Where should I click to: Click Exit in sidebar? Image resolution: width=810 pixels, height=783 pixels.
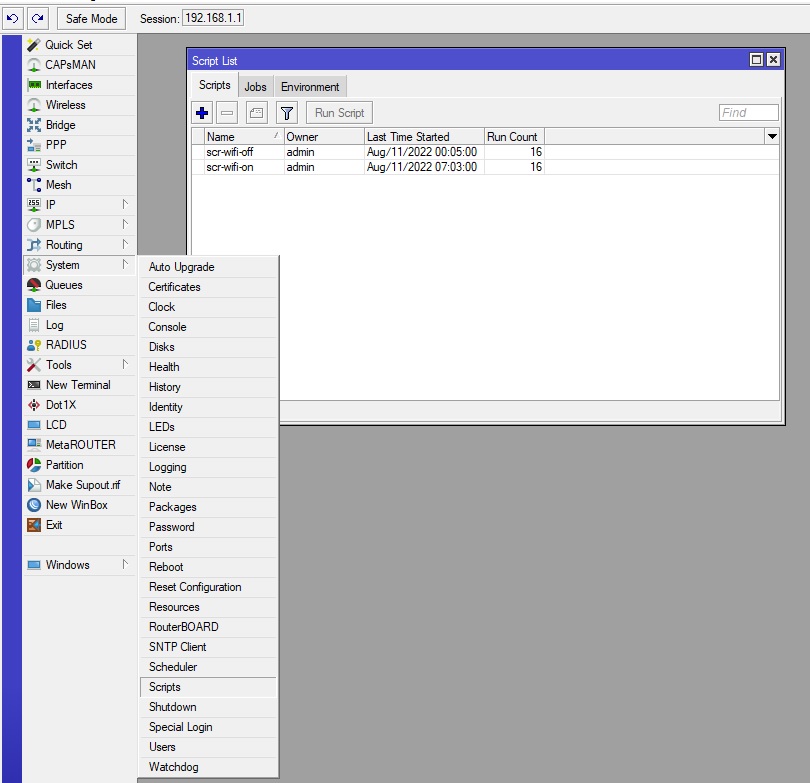click(80, 525)
